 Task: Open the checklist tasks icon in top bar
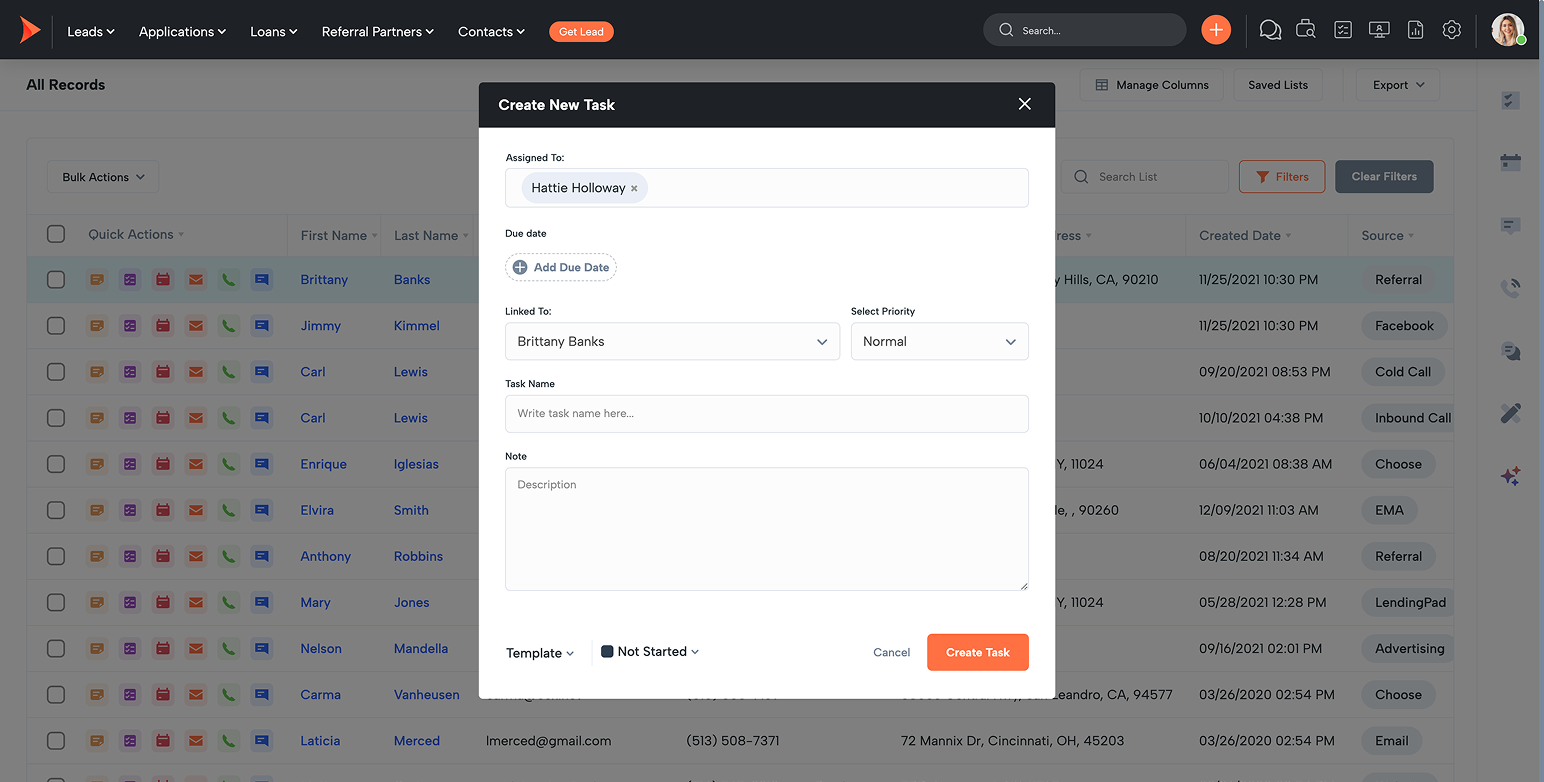click(1343, 30)
